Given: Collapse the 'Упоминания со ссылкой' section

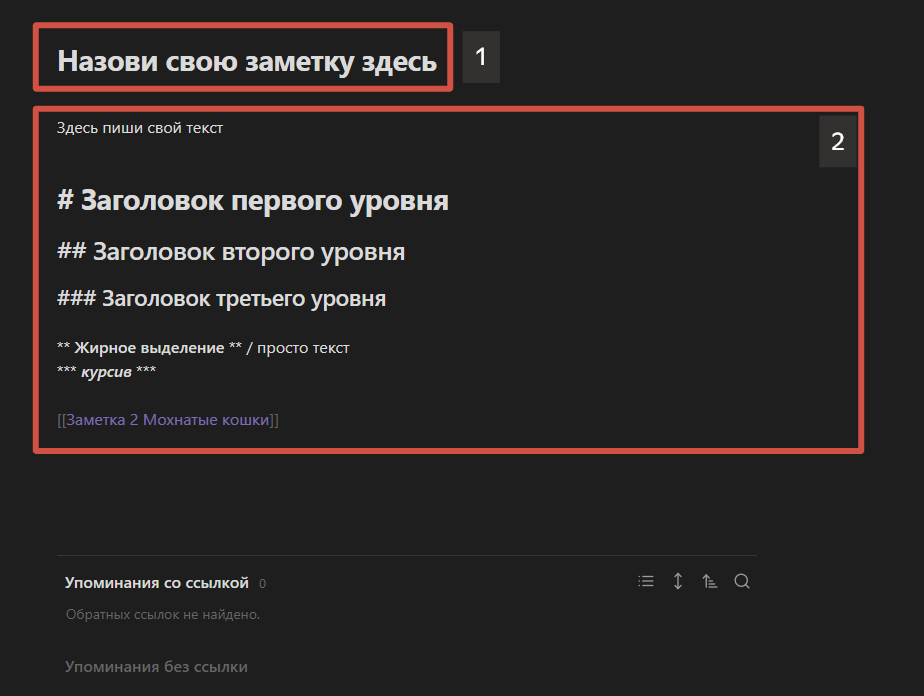Looking at the screenshot, I should 157,583.
